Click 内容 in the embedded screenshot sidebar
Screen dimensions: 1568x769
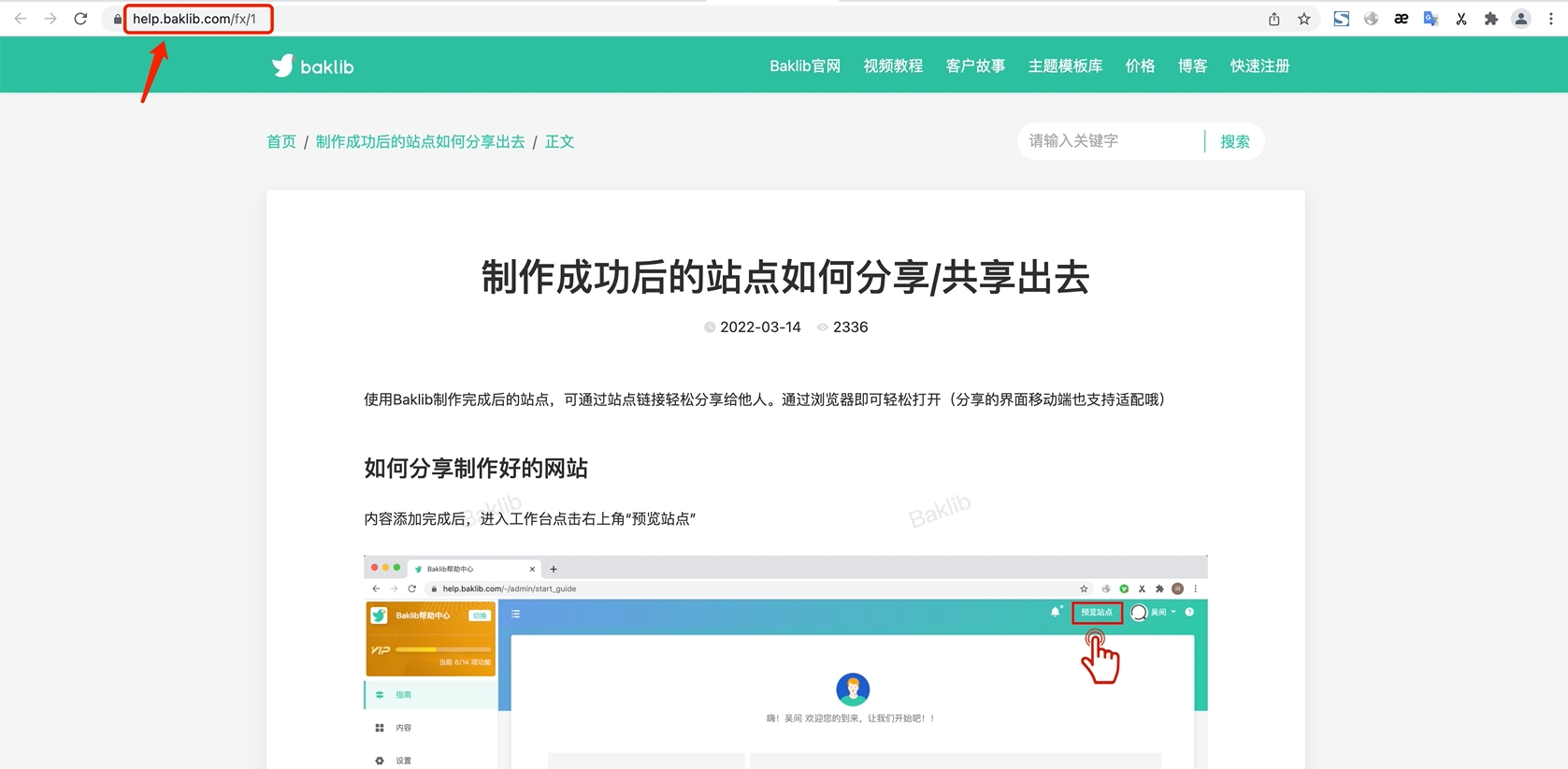coord(403,728)
